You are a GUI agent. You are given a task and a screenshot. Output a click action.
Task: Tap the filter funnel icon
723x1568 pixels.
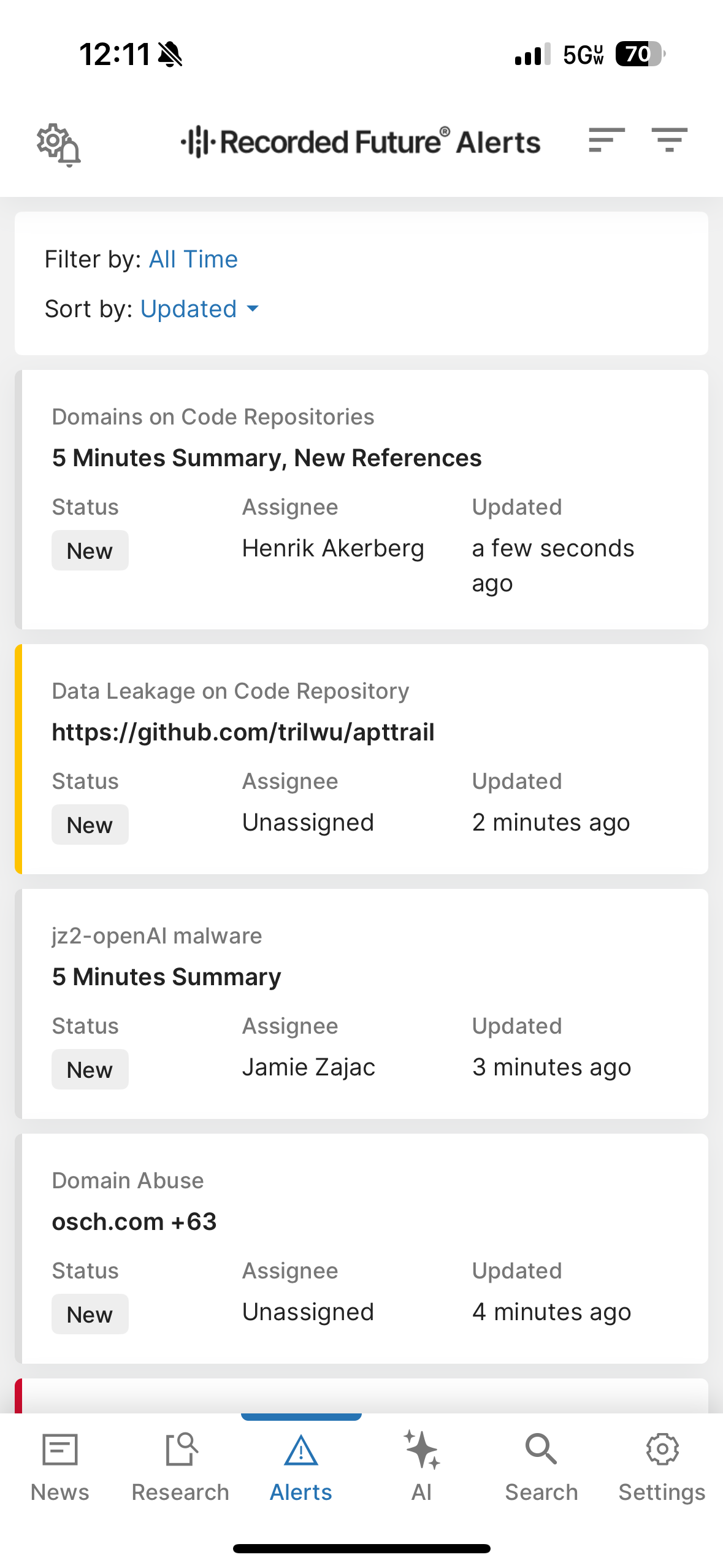[669, 140]
